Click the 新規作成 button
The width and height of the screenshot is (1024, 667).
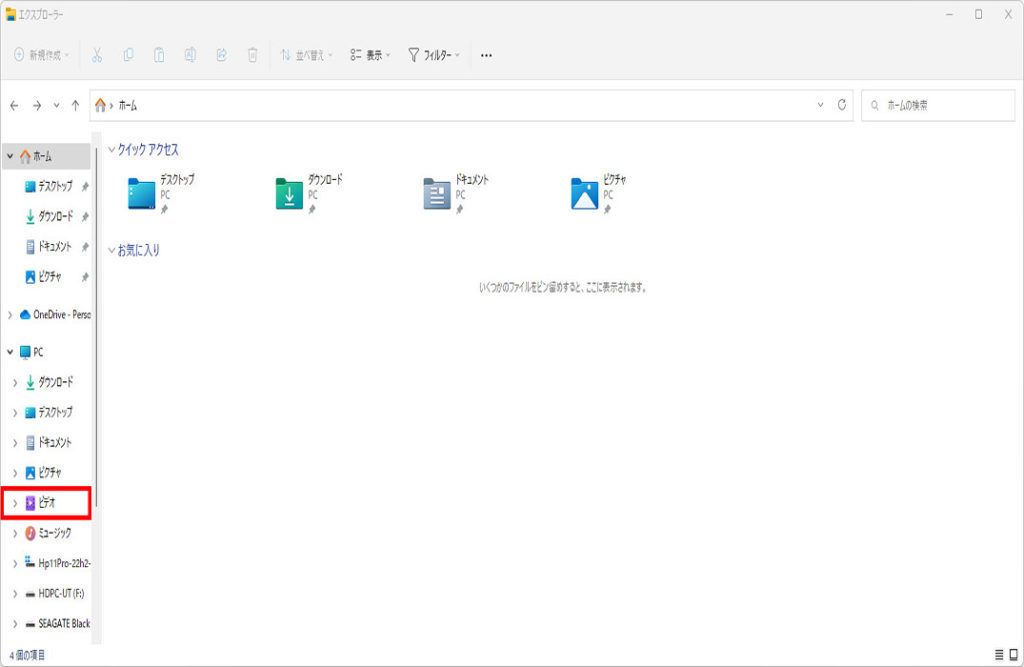pyautogui.click(x=41, y=55)
